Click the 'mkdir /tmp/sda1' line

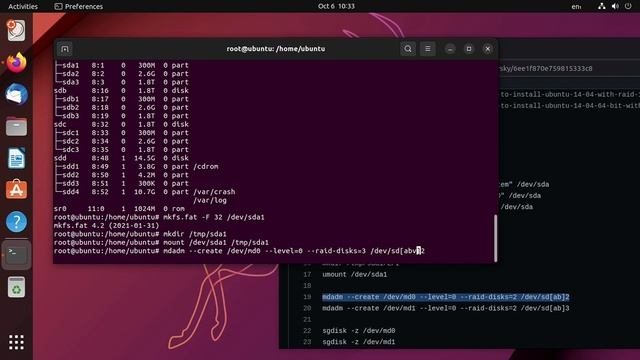(140, 234)
